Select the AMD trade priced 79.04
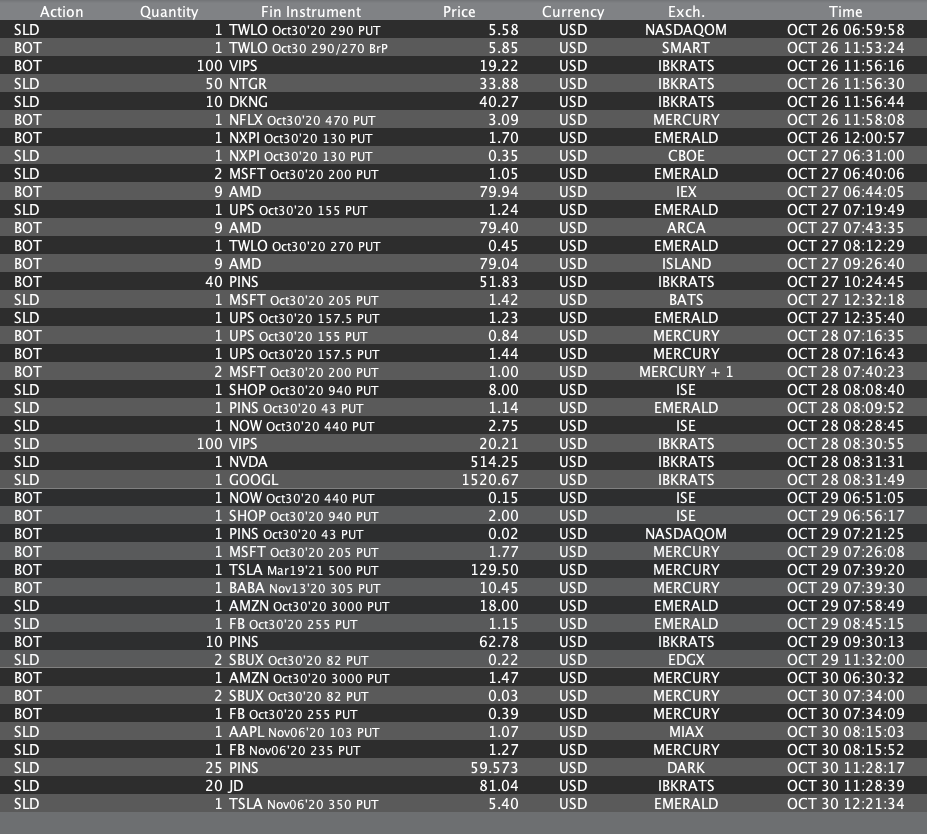The image size is (927, 834). click(464, 264)
